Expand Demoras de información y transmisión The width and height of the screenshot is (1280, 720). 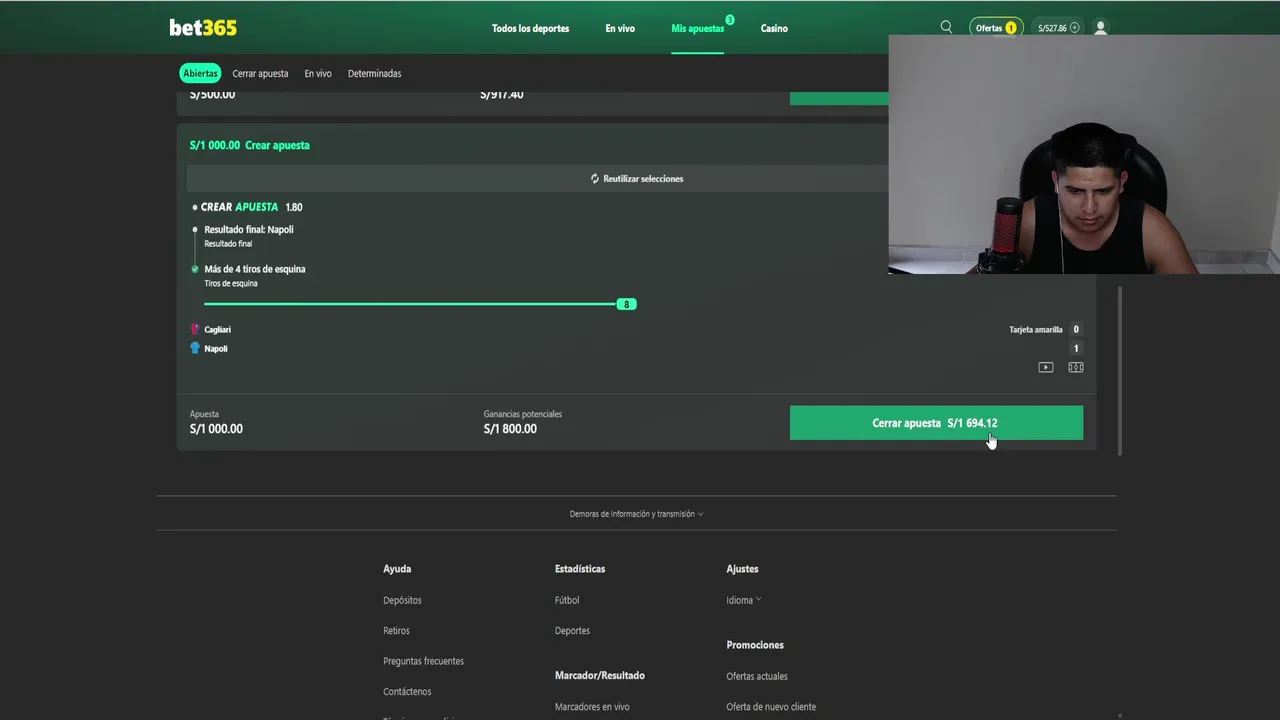click(636, 514)
